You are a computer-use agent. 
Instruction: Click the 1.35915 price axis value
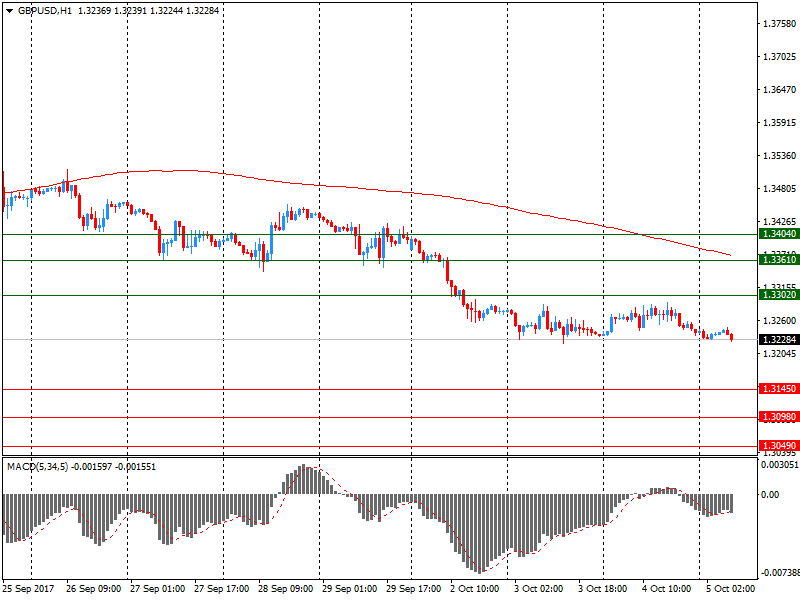(x=779, y=123)
